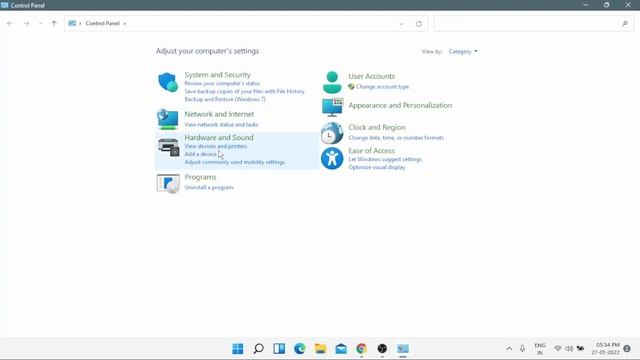Image resolution: width=640 pixels, height=360 pixels.
Task: Open Backup and Restore (Windows 7)
Action: tap(225, 99)
